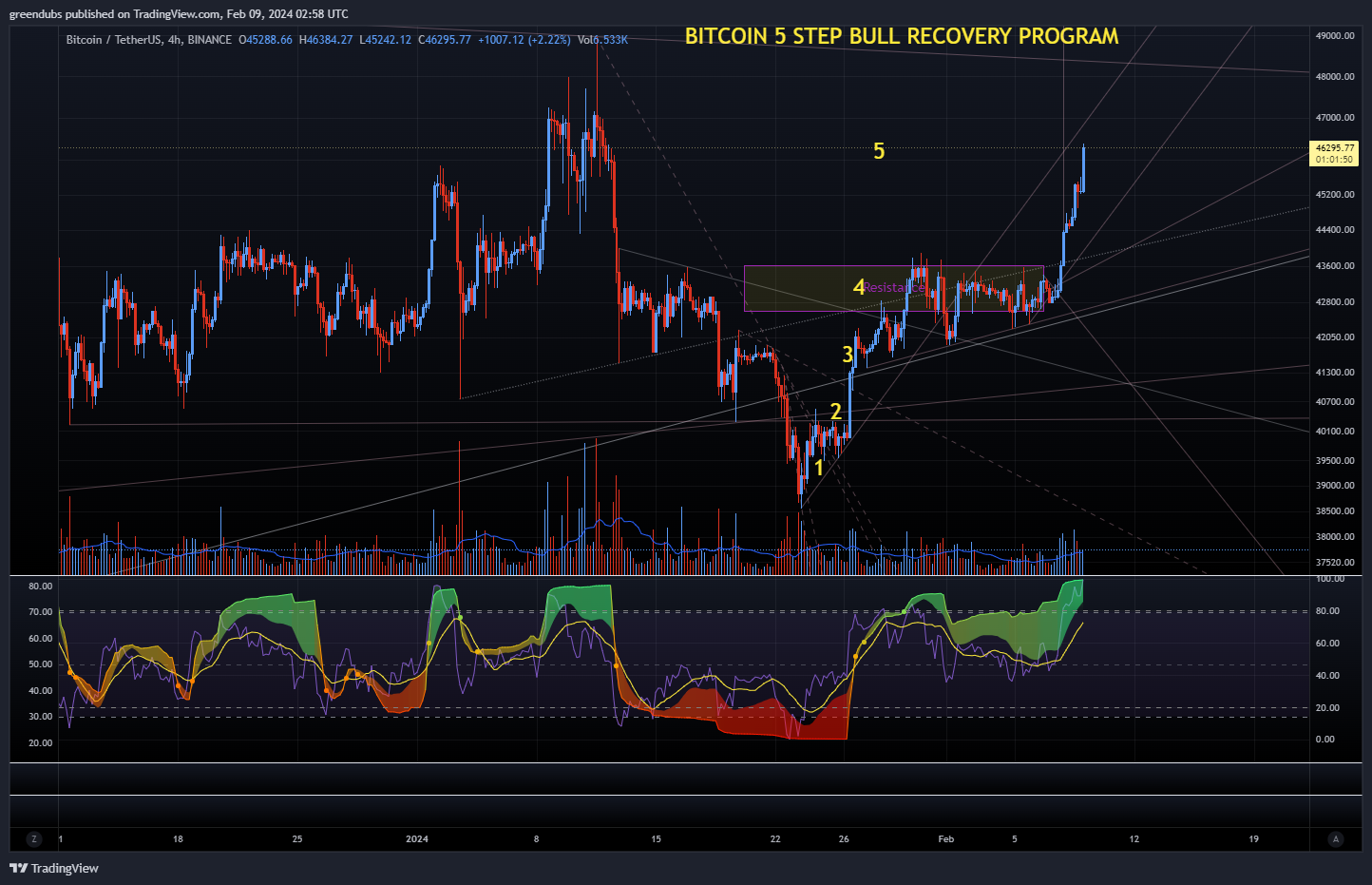The image size is (1372, 885).
Task: Click the indicator left scale value 70.00
Action: coord(40,612)
